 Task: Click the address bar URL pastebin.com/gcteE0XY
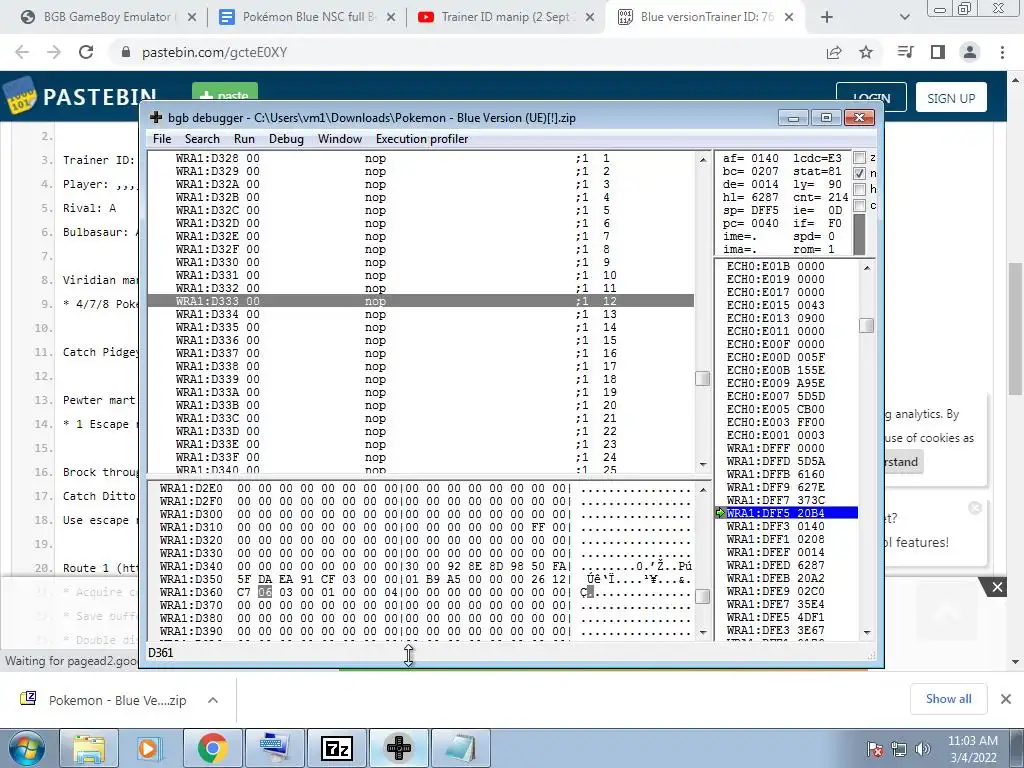pos(214,52)
